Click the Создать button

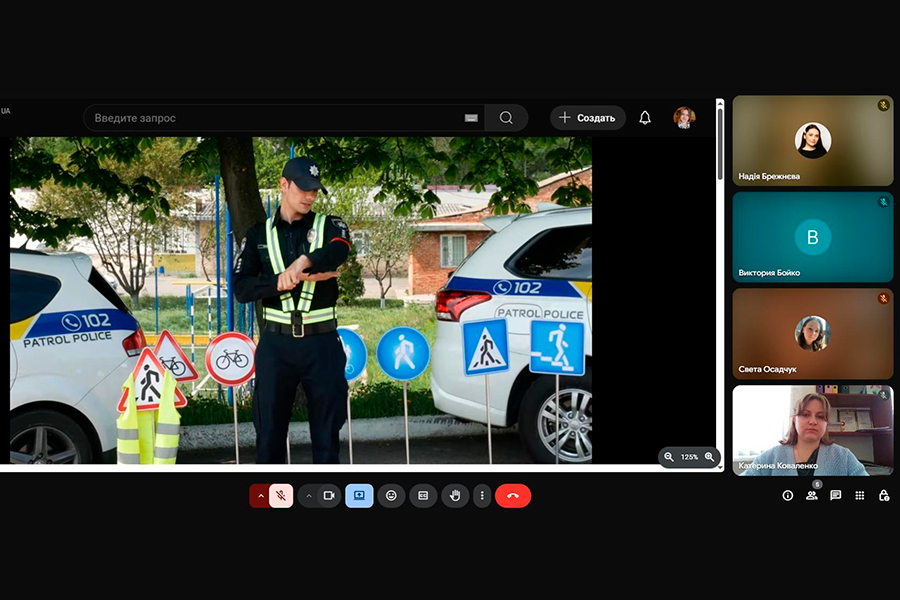coord(587,118)
